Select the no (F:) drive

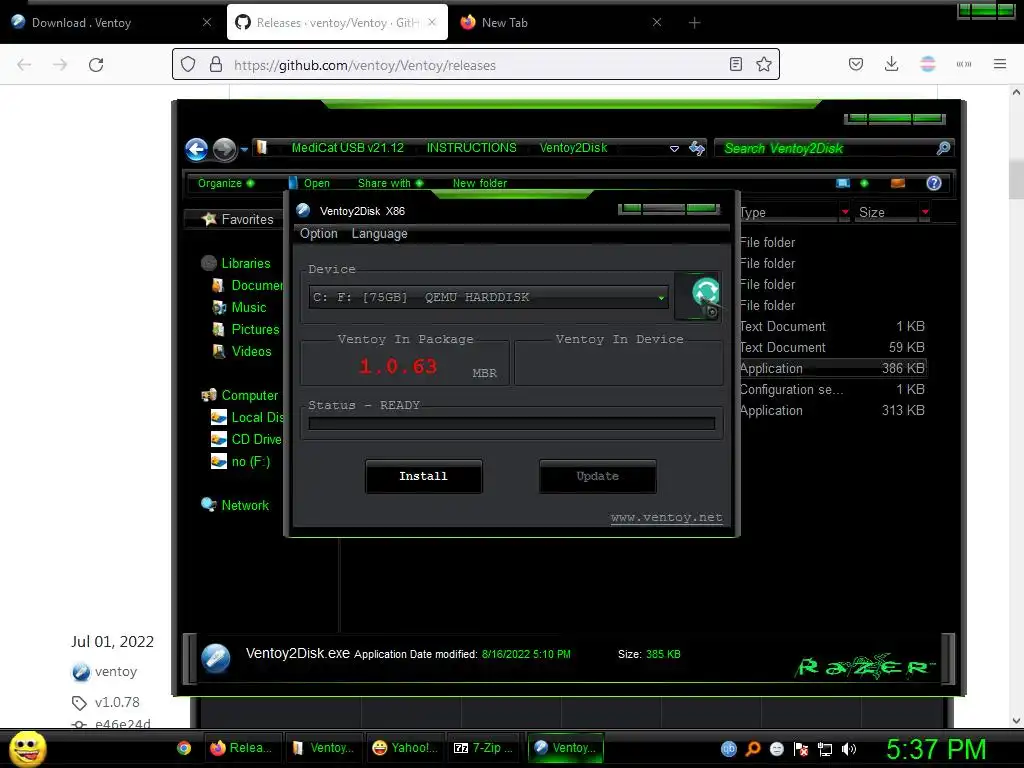[x=240, y=461]
